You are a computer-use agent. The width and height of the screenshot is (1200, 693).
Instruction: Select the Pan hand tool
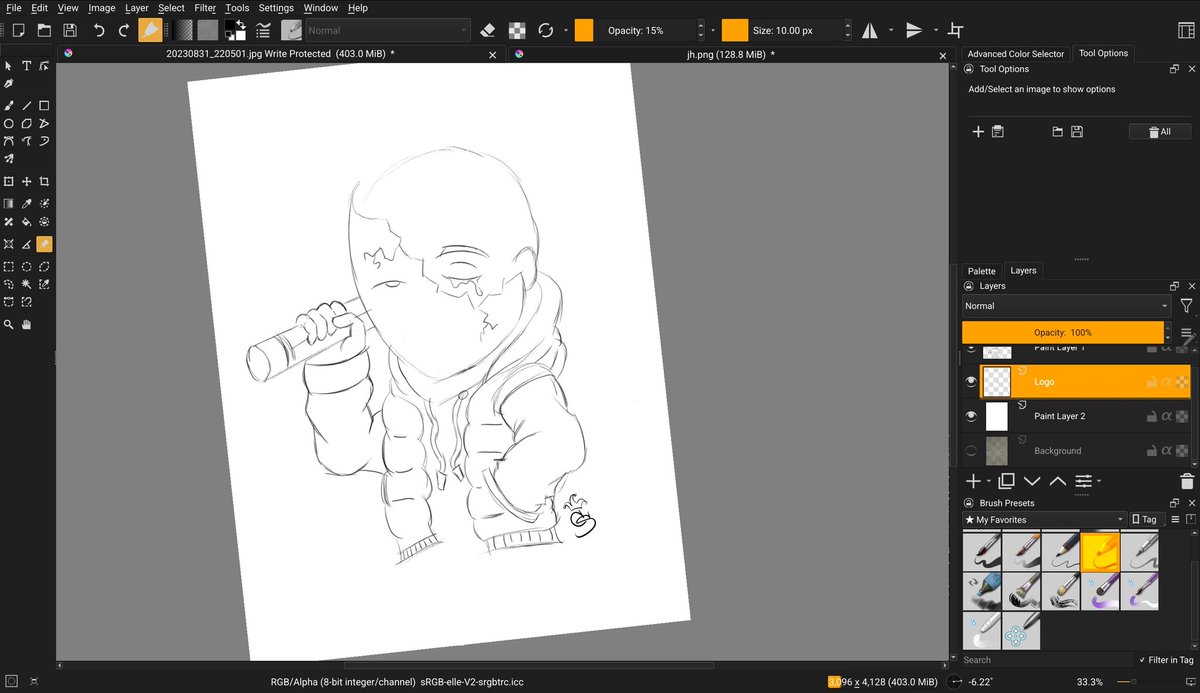(27, 324)
